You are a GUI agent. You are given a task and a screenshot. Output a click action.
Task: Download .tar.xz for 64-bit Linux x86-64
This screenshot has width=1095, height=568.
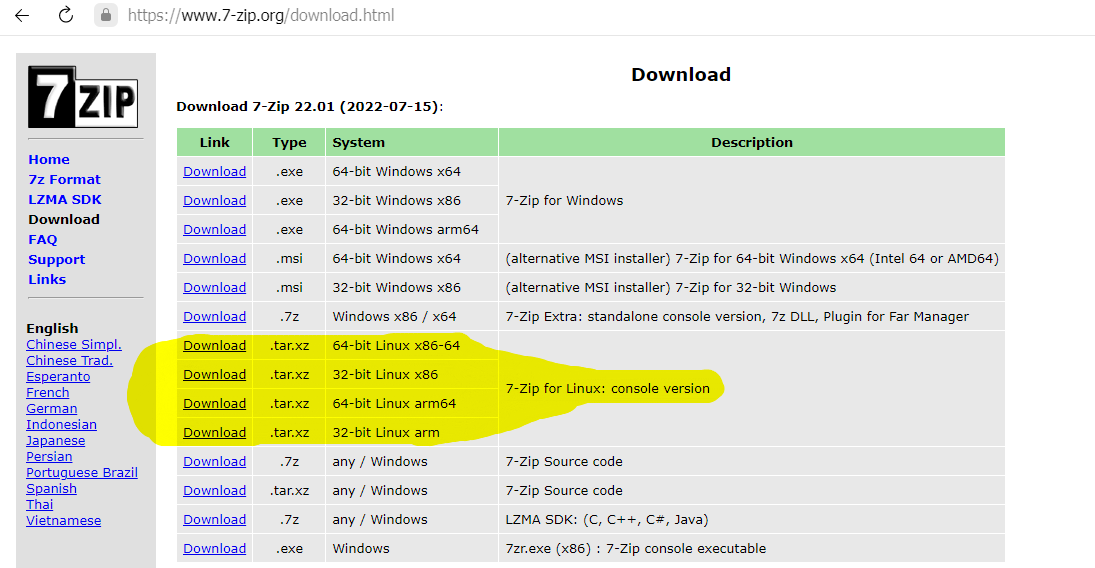tap(214, 345)
